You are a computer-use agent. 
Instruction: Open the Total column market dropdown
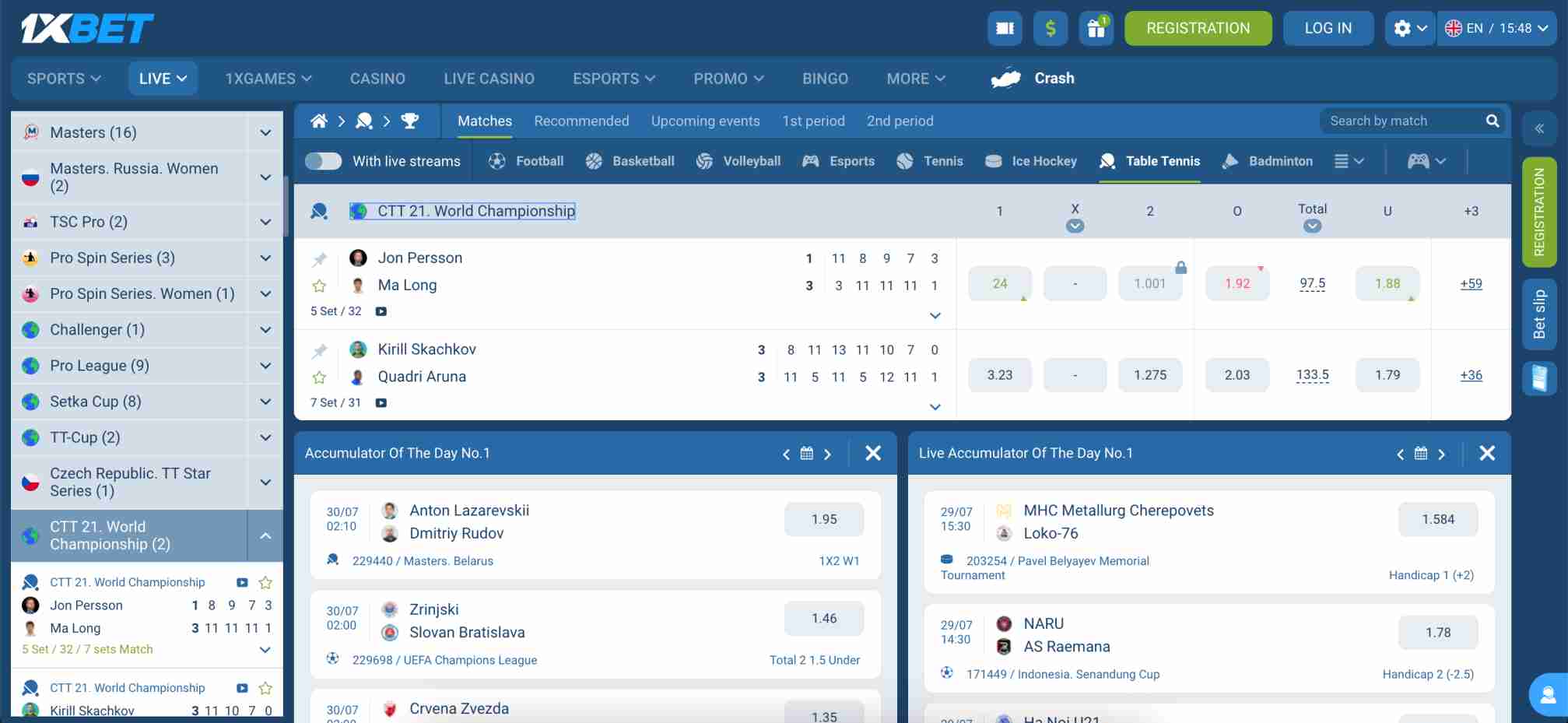1312,226
